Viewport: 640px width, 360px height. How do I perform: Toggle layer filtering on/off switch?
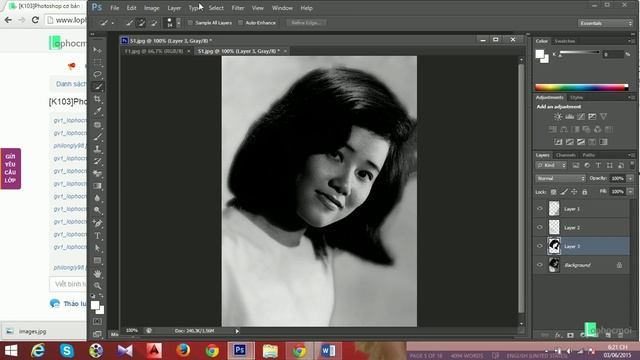coord(632,165)
